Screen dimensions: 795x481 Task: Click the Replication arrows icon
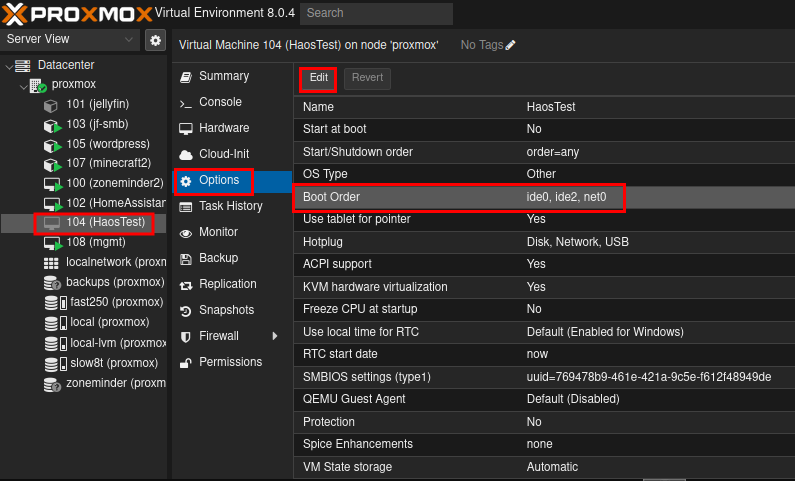[186, 285]
